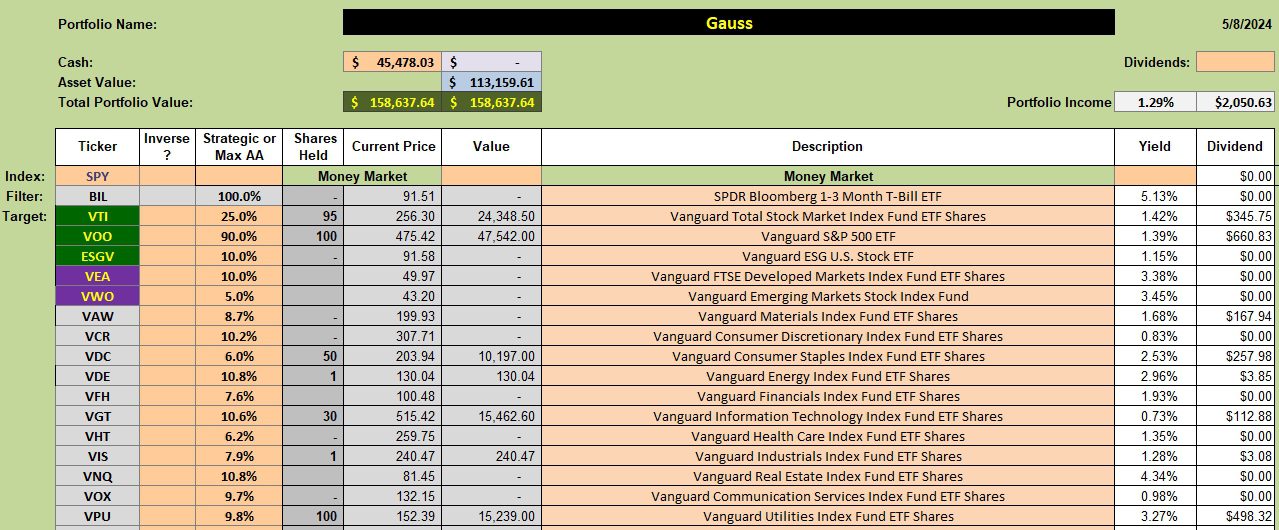The image size is (1279, 530).
Task: Select VGT current price 515.42
Action: 393,416
